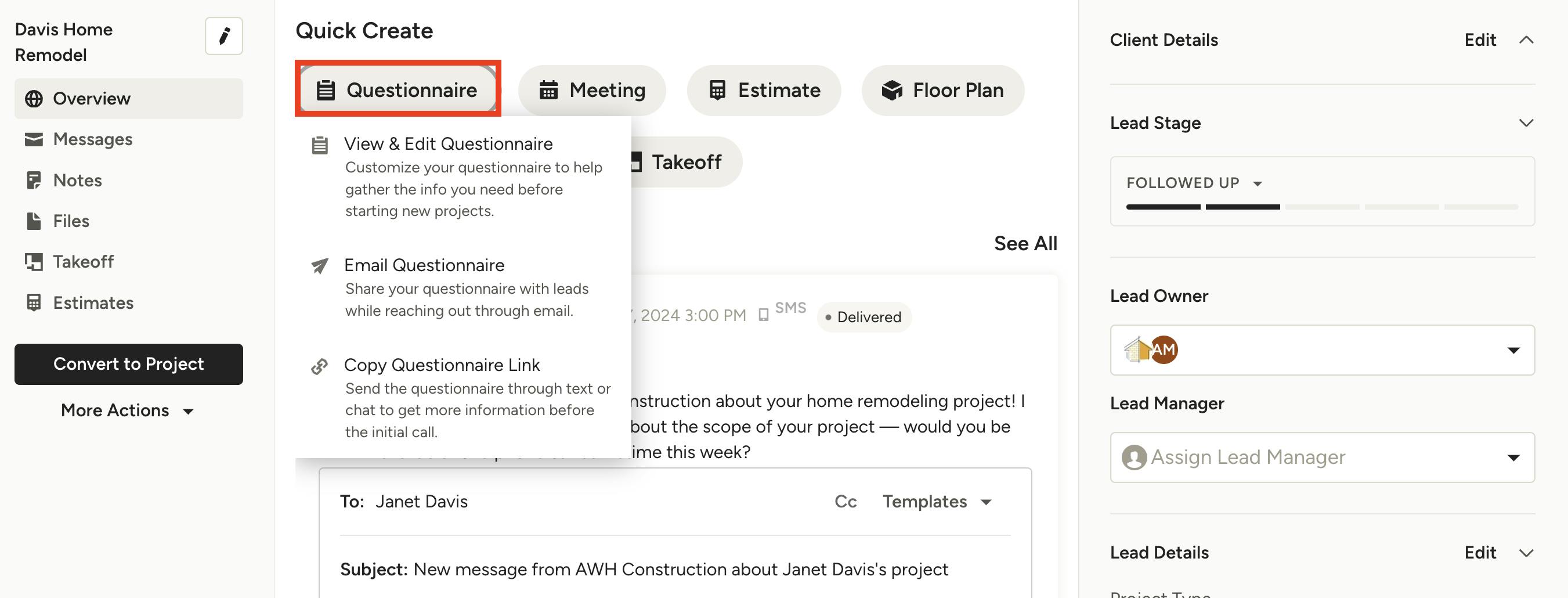This screenshot has height=598, width=1568.
Task: Select Notes in the left sidebar
Action: 77,179
